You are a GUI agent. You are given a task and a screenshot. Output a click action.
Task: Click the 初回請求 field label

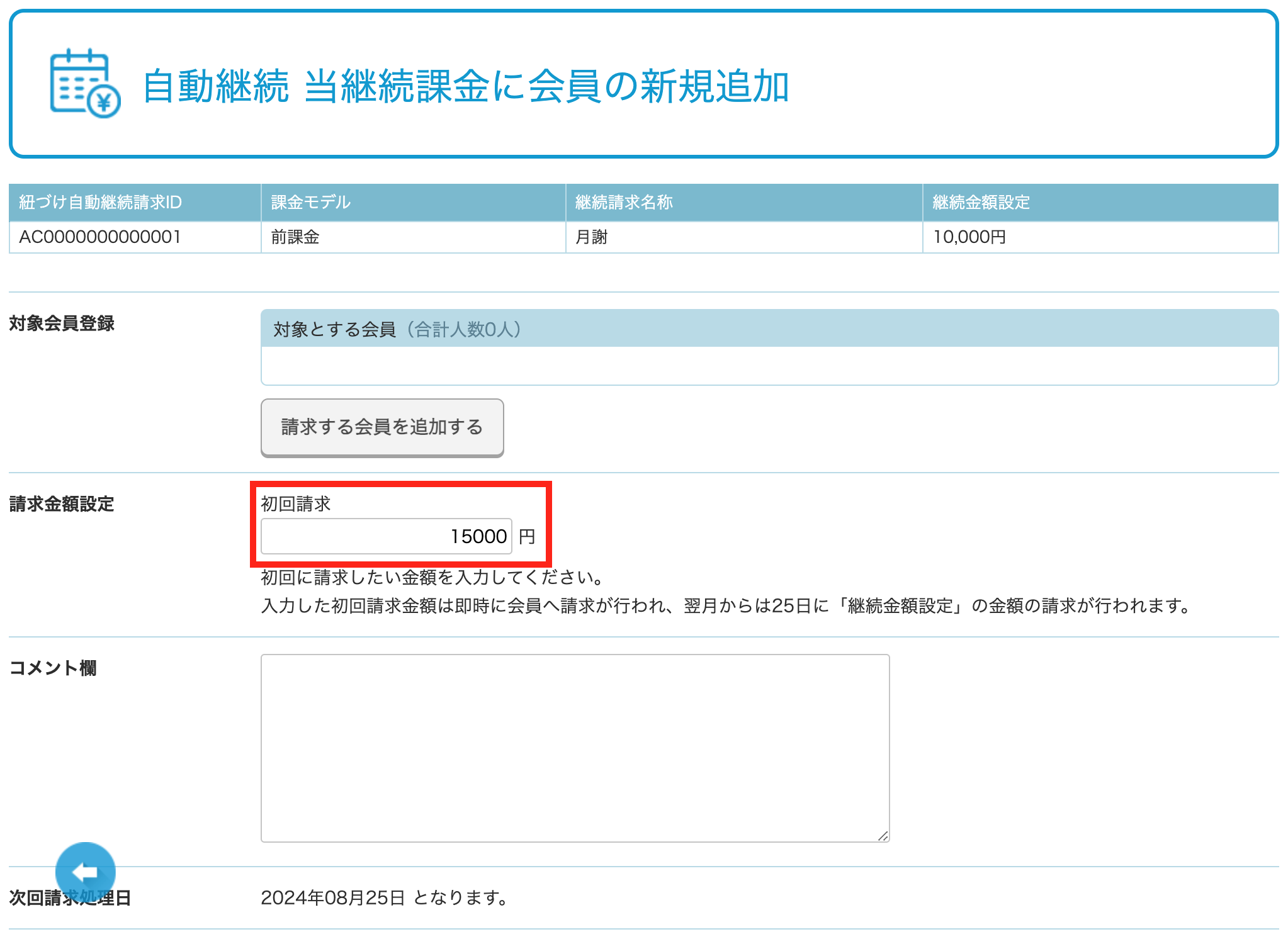(x=296, y=503)
